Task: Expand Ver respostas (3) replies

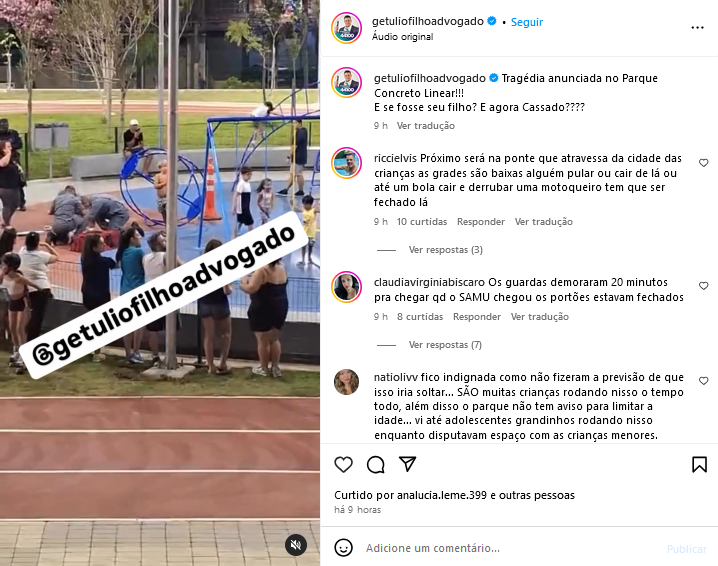Action: [x=446, y=250]
